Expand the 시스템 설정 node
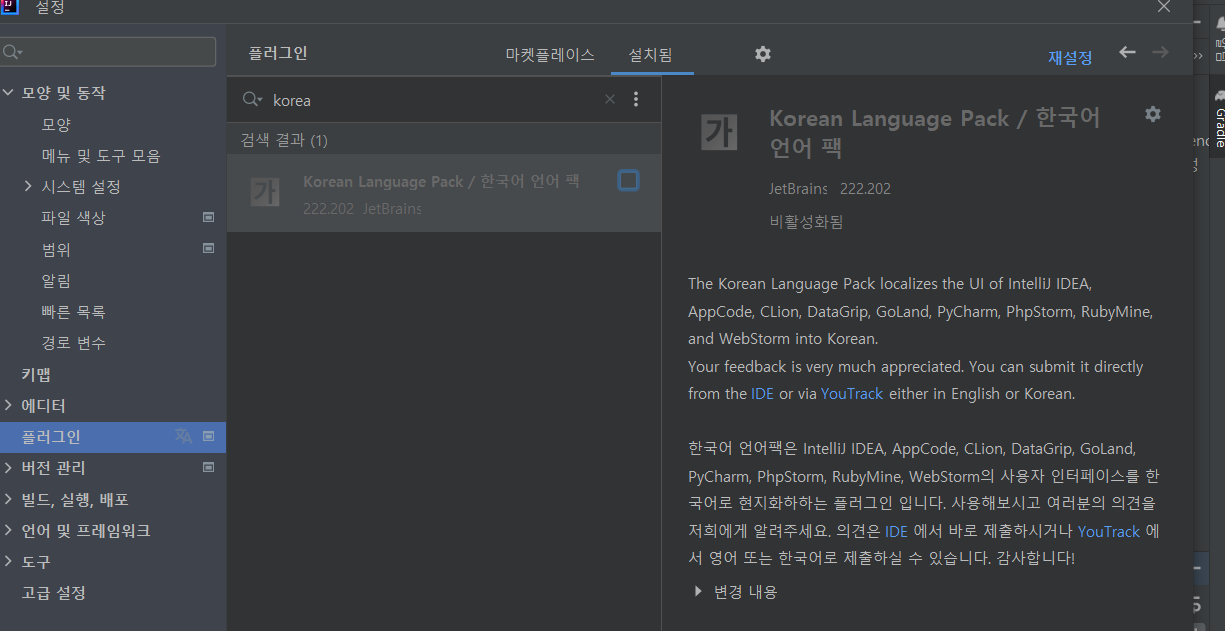The height and width of the screenshot is (631, 1225). tap(28, 186)
